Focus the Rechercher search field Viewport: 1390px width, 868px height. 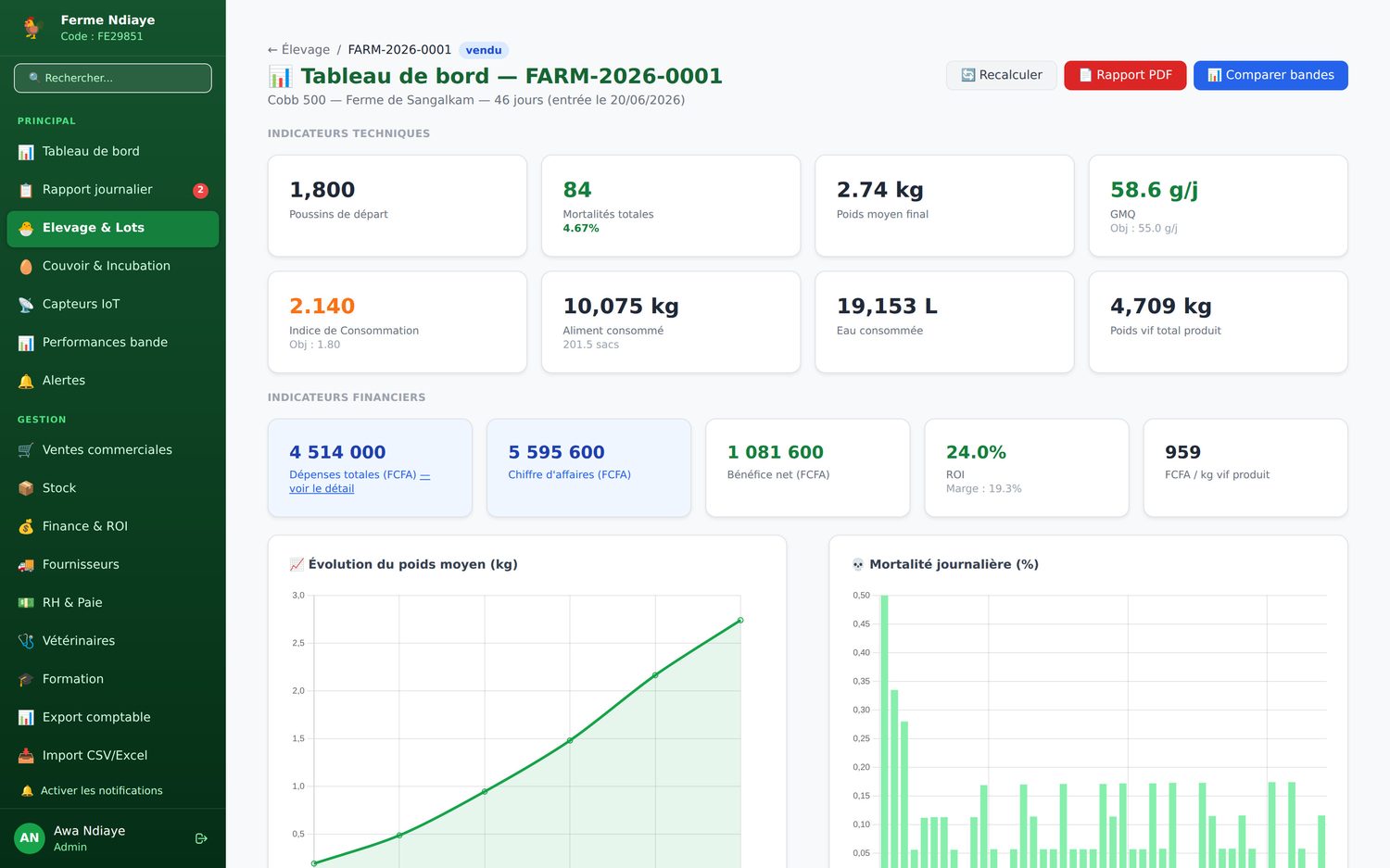(x=113, y=78)
